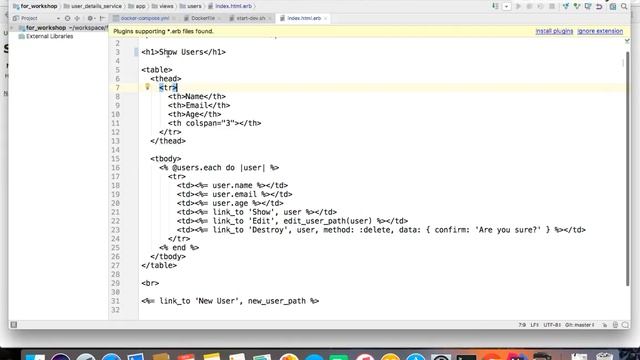Click Git: master branch widget
Screen dimensions: 640x360
pos(580,325)
